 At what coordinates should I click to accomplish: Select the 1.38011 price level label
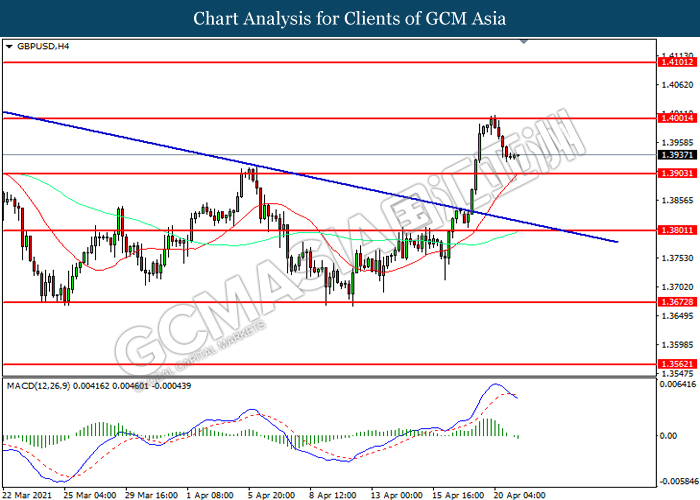click(677, 230)
